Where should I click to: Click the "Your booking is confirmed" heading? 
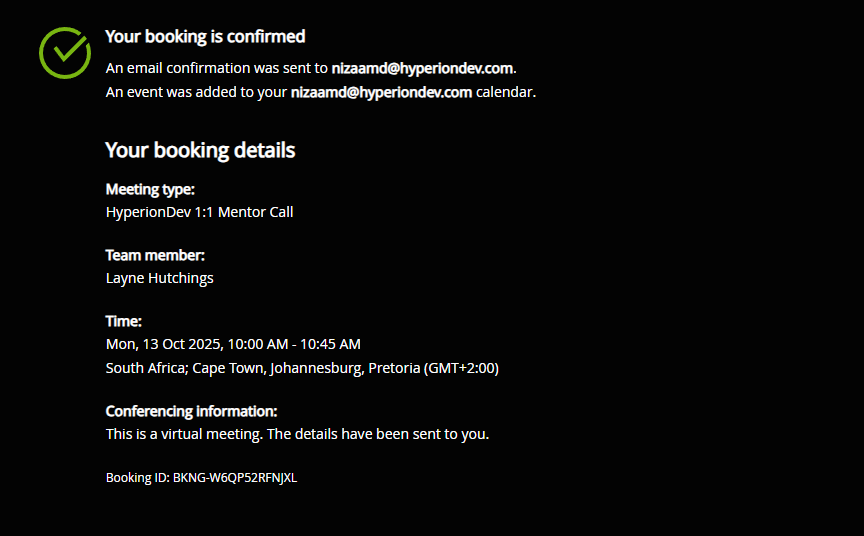[x=205, y=37]
